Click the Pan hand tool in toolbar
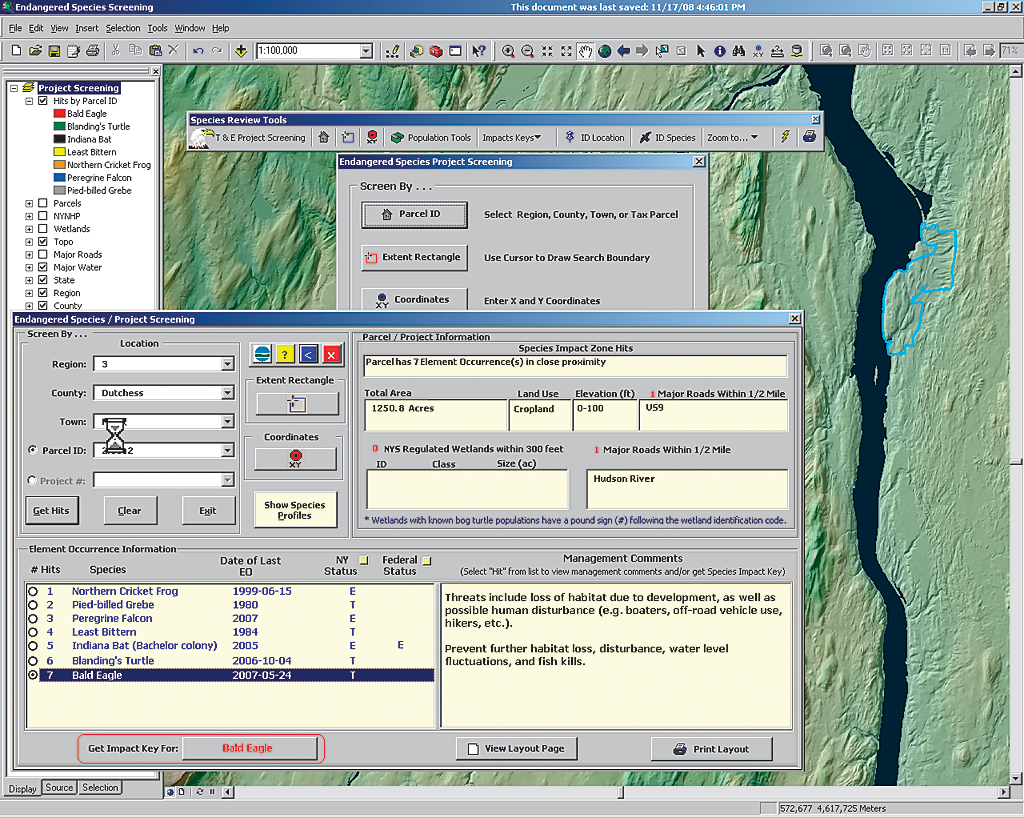This screenshot has width=1024, height=818. (586, 51)
